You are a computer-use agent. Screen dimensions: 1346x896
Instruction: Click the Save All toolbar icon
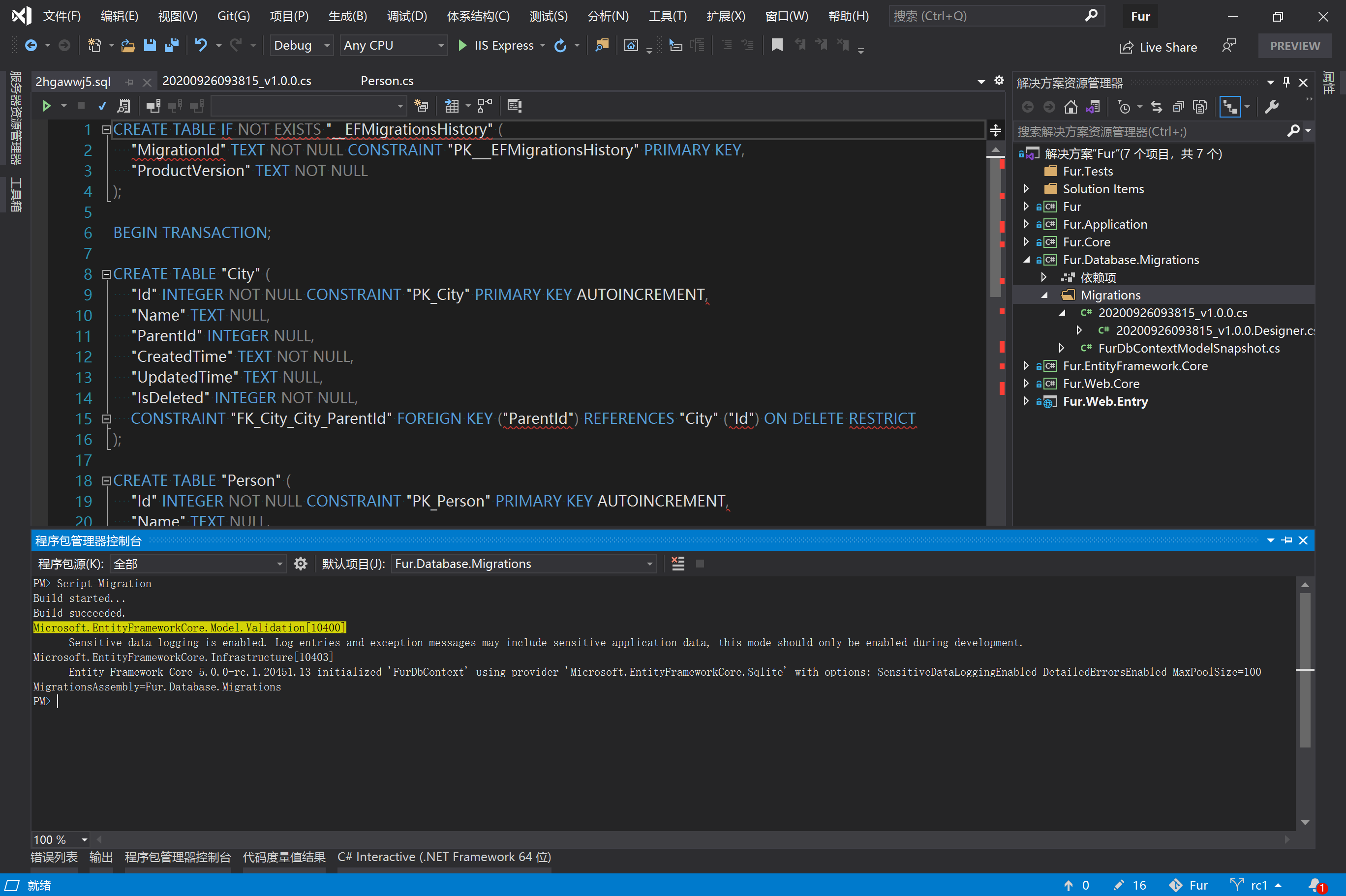pos(172,45)
